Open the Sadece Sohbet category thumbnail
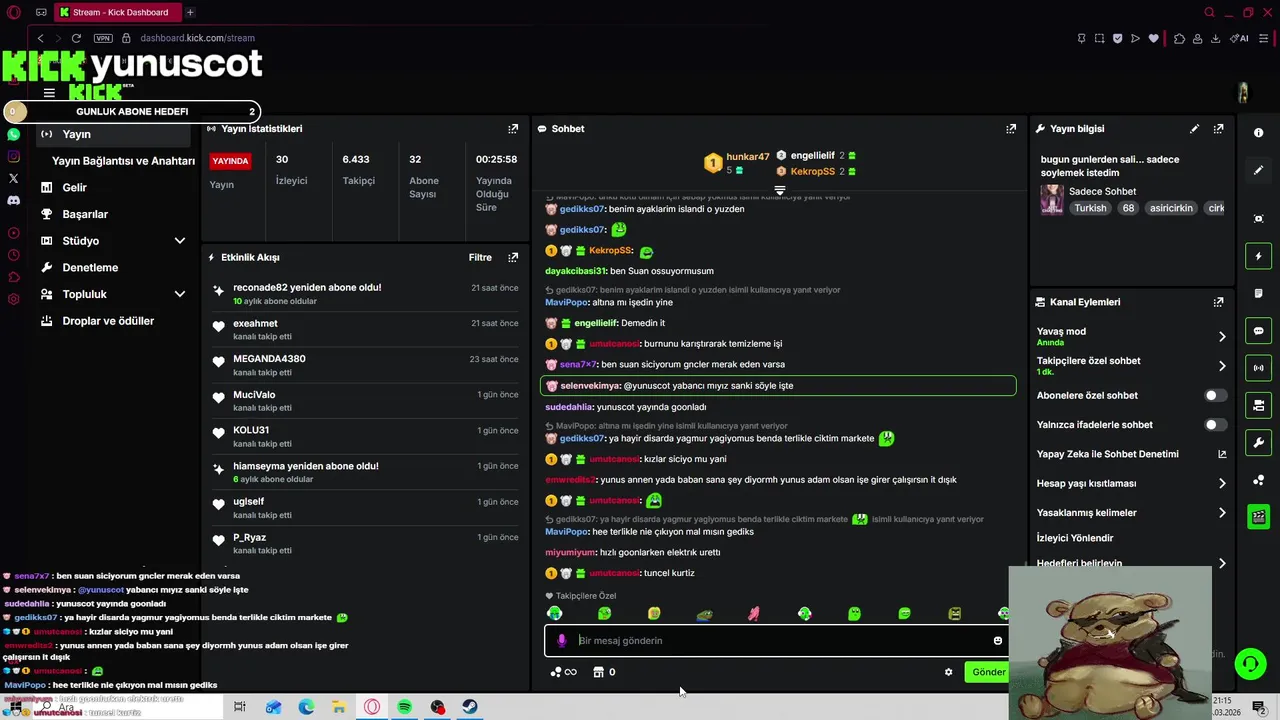The width and height of the screenshot is (1280, 720). click(1052, 199)
